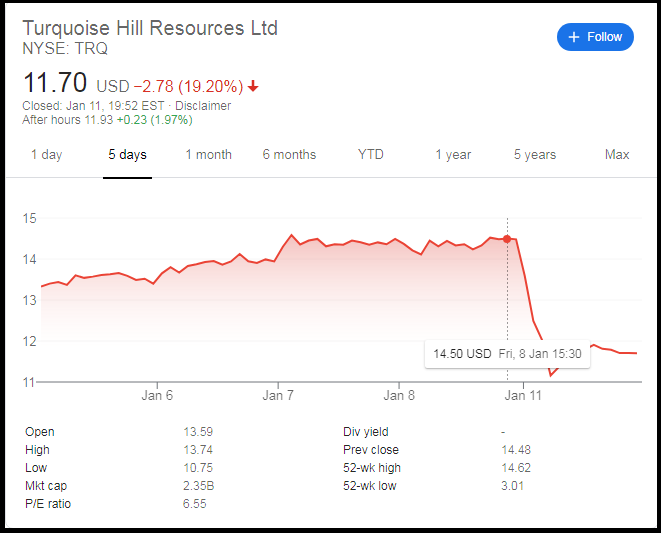Click the blue Follow button
Image resolution: width=661 pixels, height=533 pixels.
595,37
